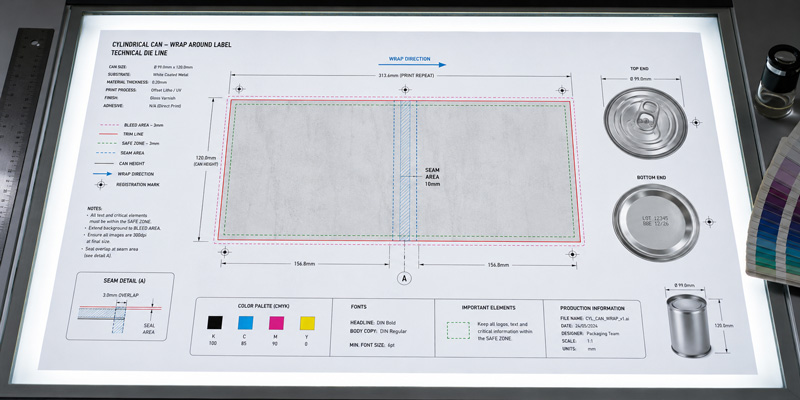The image size is (800, 400).
Task: Click the 'BOTTOM END' label
Action: 654,178
